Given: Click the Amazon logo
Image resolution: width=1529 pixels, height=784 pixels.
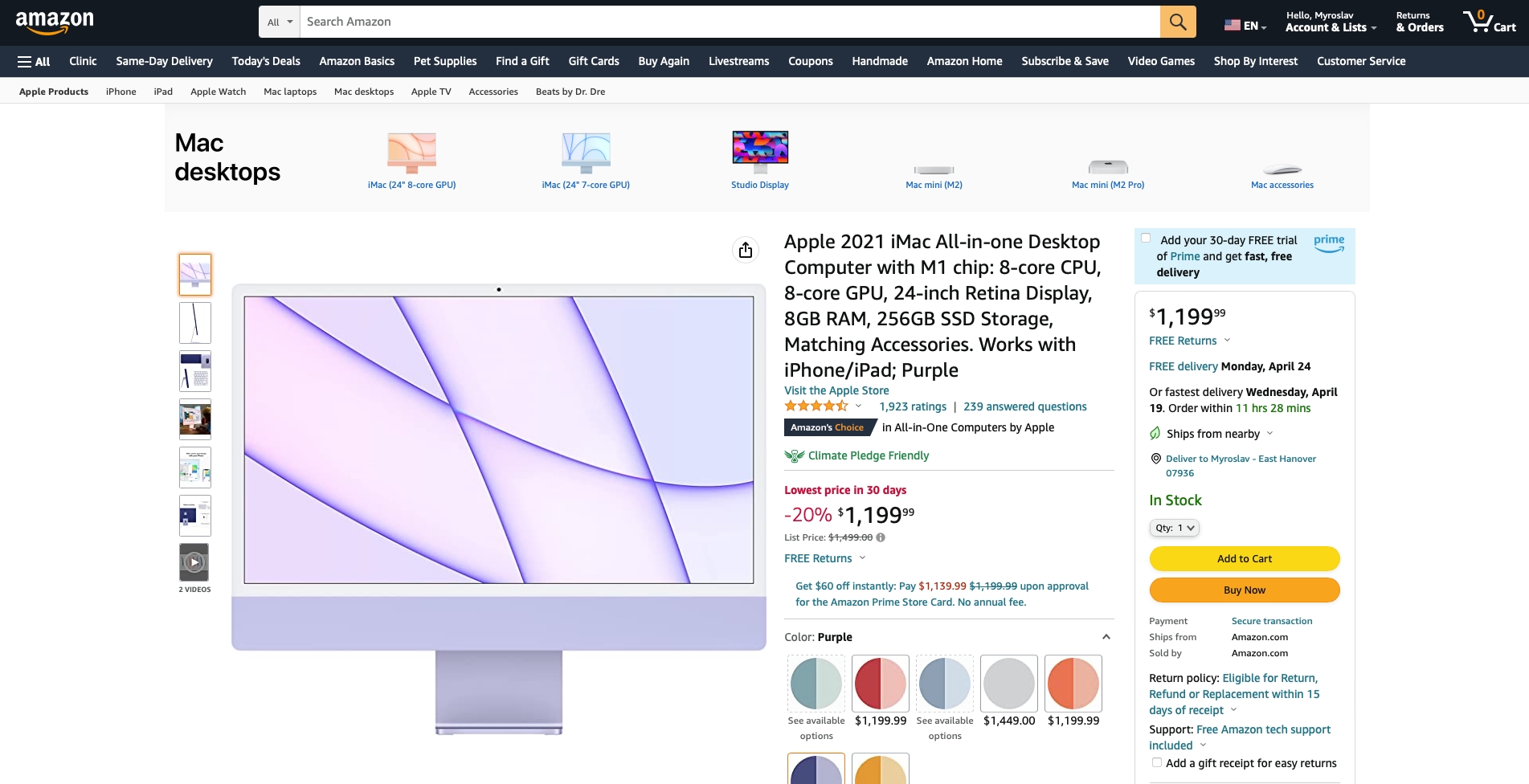Looking at the screenshot, I should [55, 22].
